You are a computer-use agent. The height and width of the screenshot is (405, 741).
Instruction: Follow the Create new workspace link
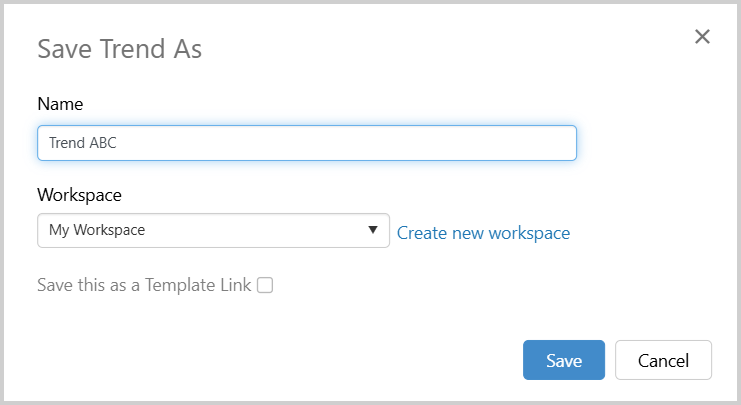[x=483, y=233]
